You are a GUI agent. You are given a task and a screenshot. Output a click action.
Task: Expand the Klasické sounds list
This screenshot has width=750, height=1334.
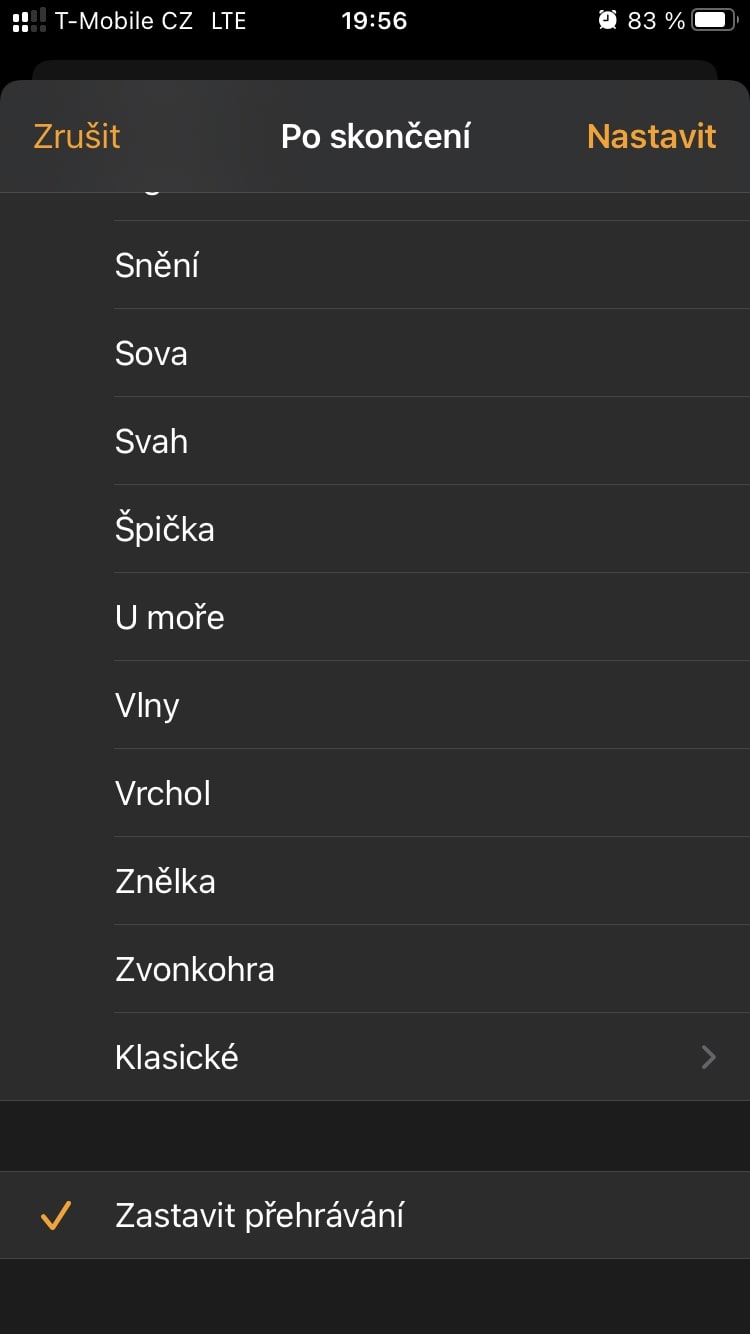(375, 1057)
